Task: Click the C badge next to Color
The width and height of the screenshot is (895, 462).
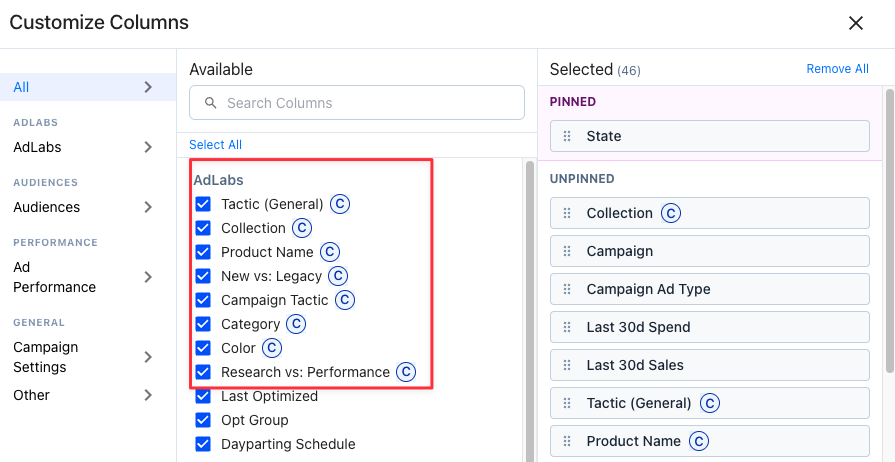Action: click(272, 348)
